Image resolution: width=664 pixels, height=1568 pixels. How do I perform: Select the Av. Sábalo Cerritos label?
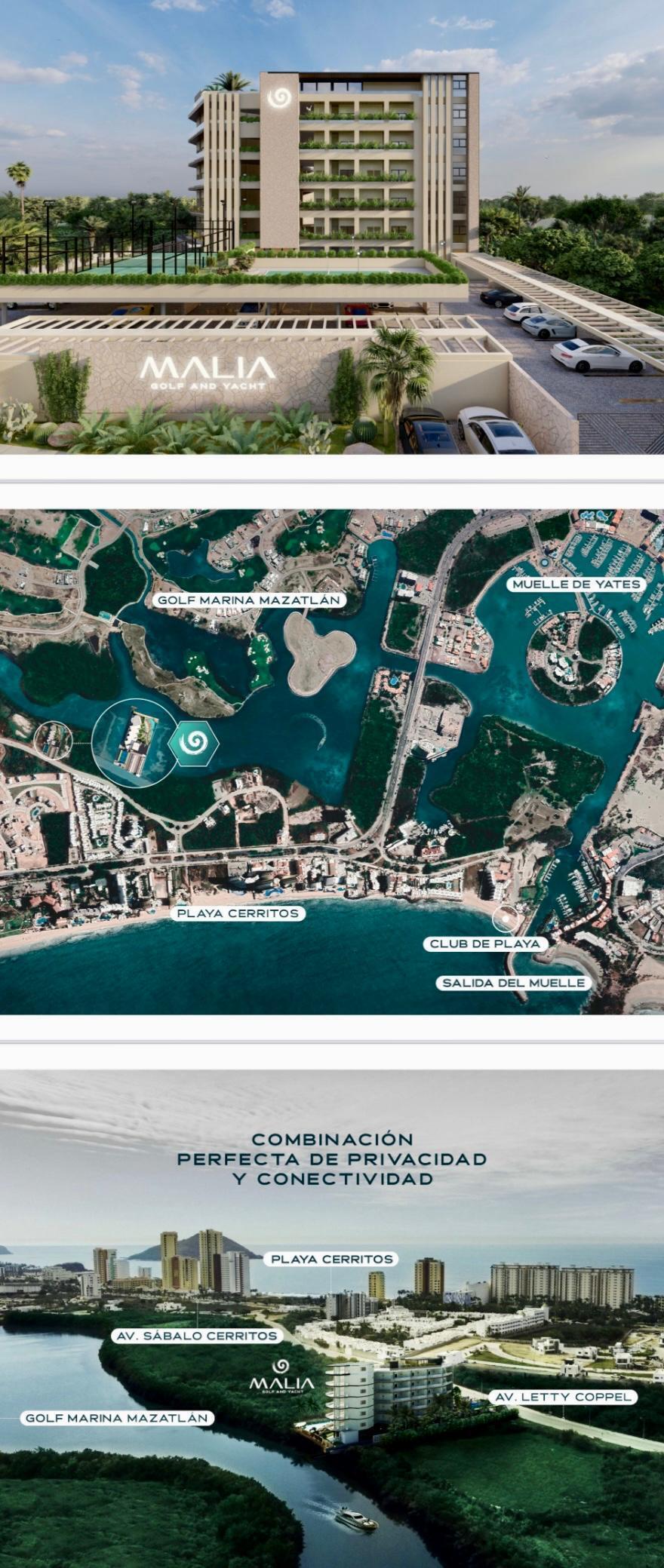point(197,1335)
